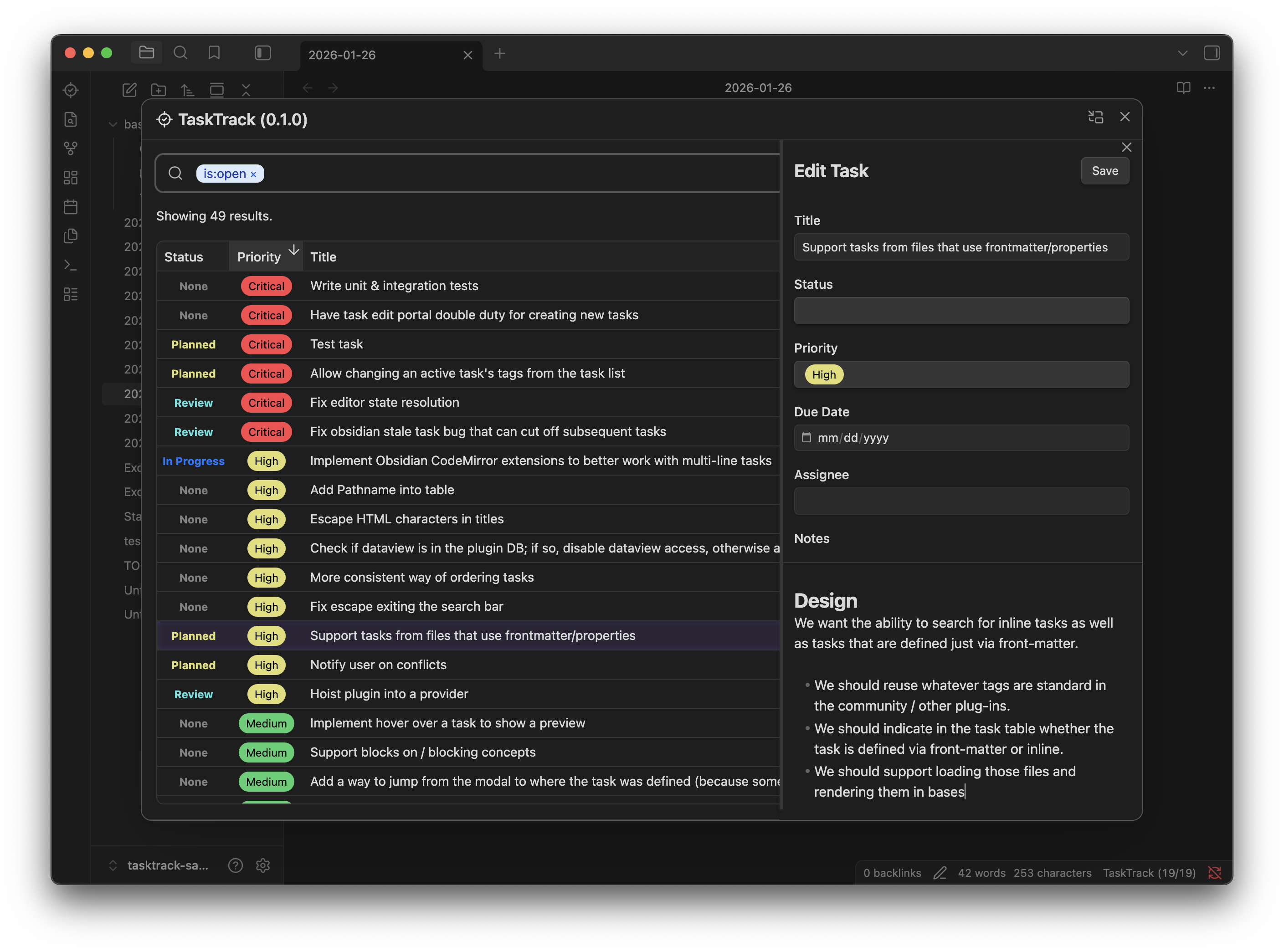The height and width of the screenshot is (952, 1284).
Task: Open the Status dropdown in Edit Task
Action: 960,311
